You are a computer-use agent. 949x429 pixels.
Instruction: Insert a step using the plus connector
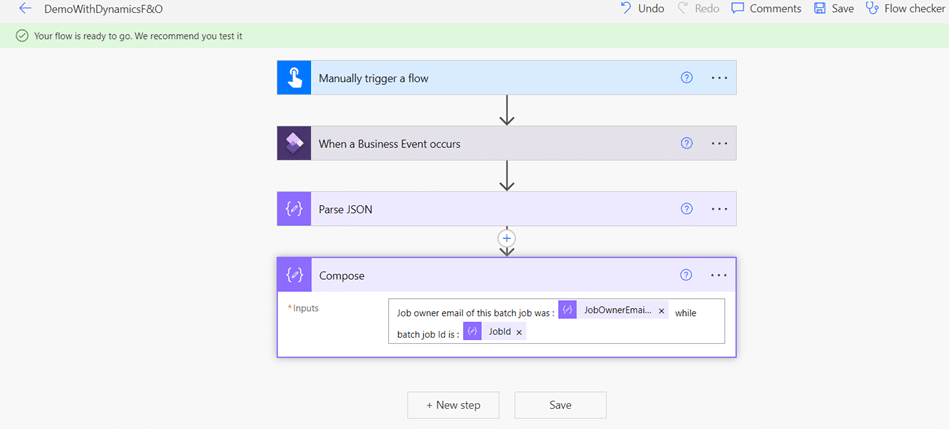pyautogui.click(x=507, y=238)
